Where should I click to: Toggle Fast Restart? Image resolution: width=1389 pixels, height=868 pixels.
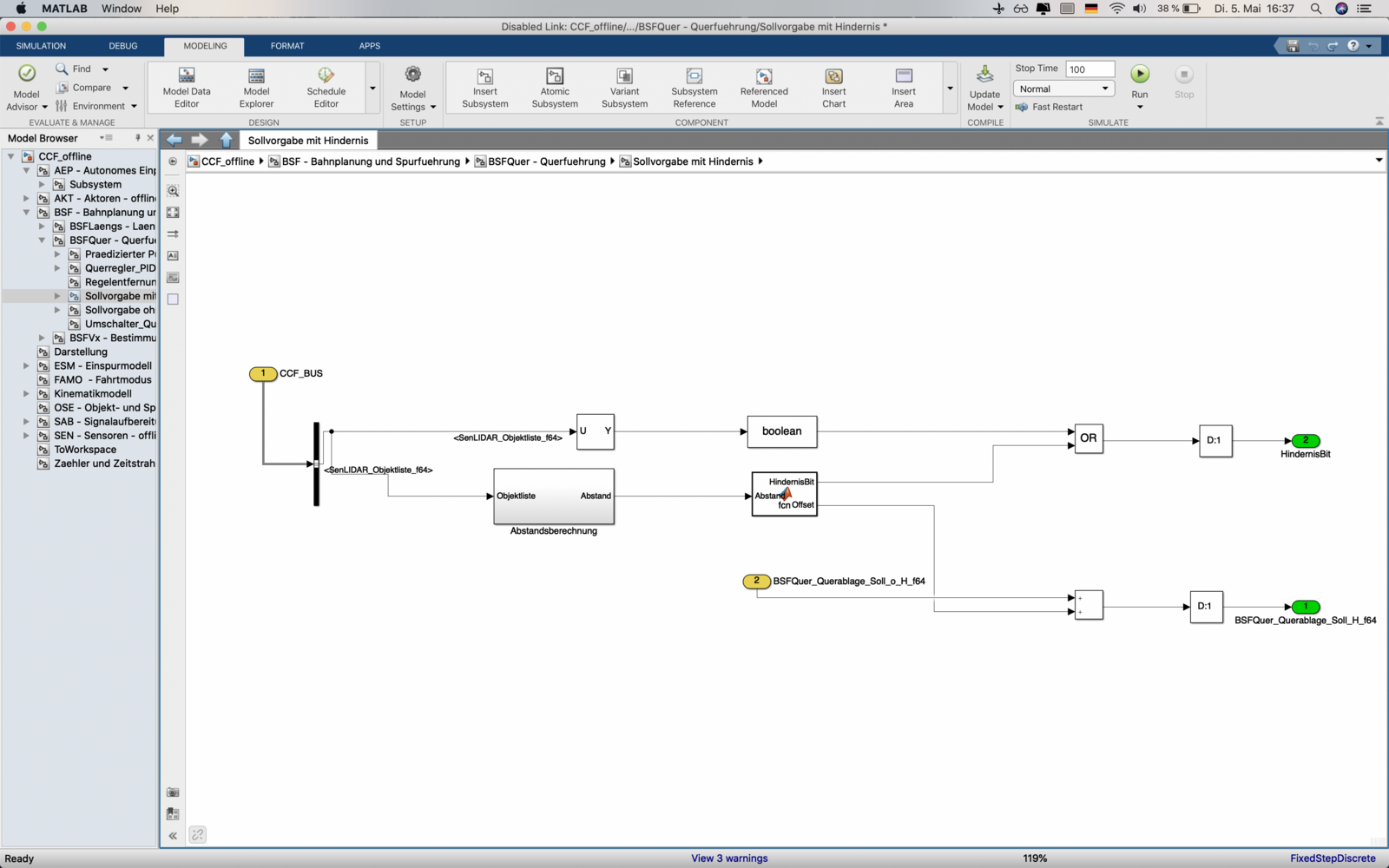1049,107
